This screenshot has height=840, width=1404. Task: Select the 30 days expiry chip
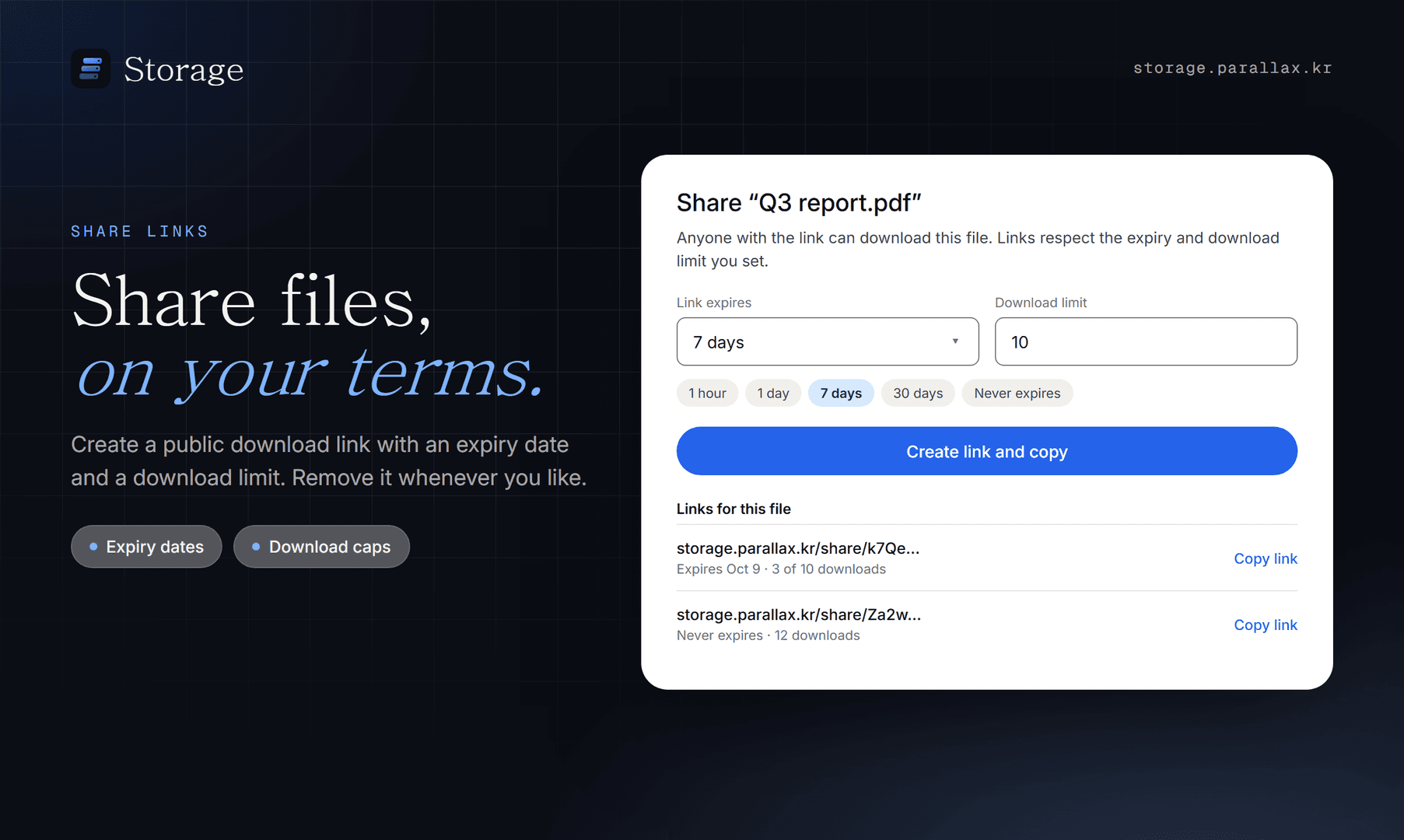point(918,393)
